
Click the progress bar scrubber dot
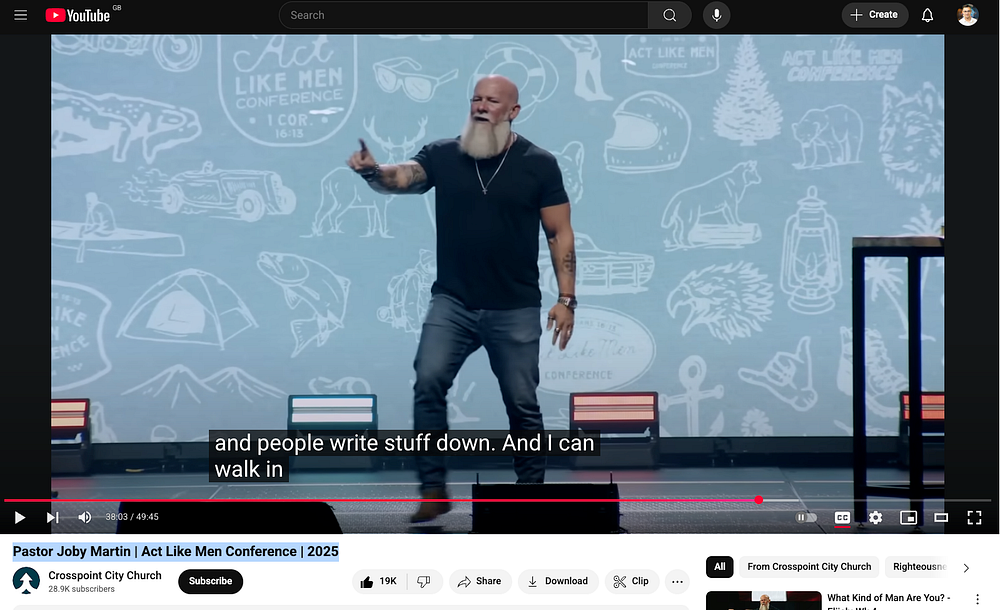(758, 500)
